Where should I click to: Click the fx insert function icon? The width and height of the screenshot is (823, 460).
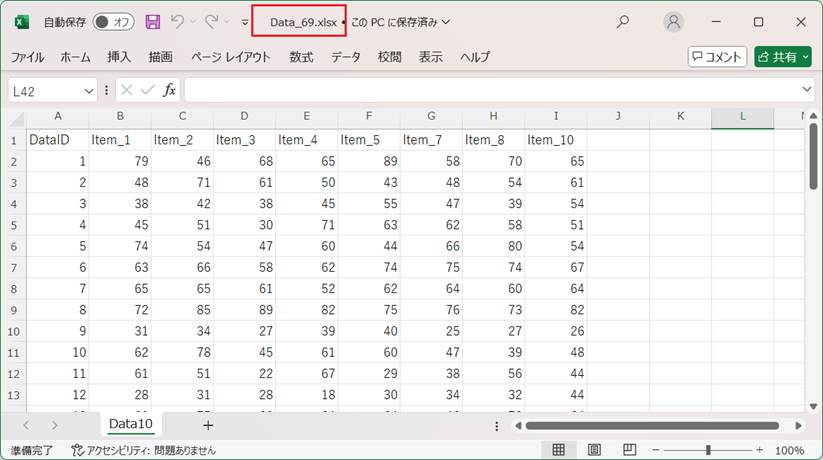170,90
